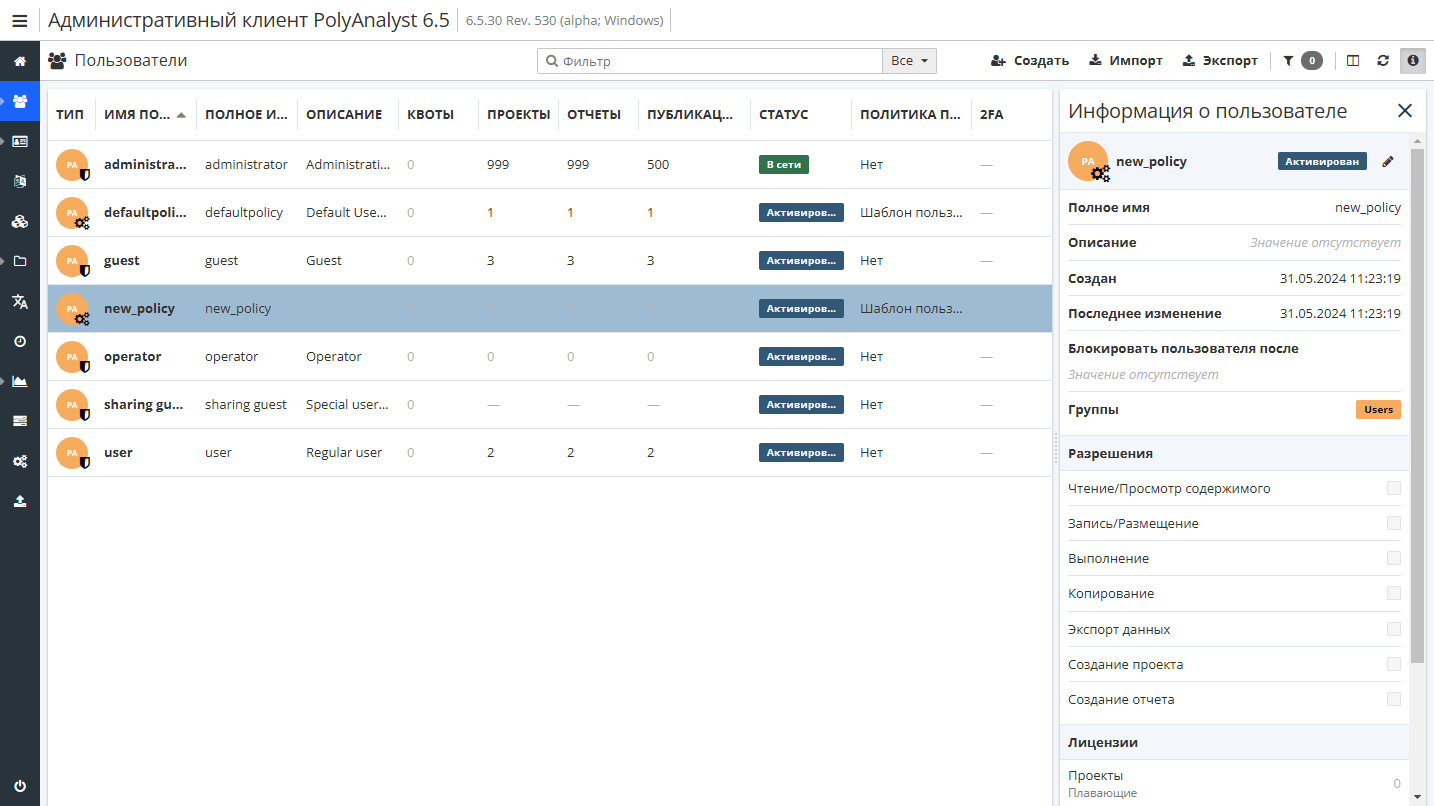Image resolution: width=1434 pixels, height=806 pixels.
Task: Click the В сети status badge
Action: click(784, 165)
